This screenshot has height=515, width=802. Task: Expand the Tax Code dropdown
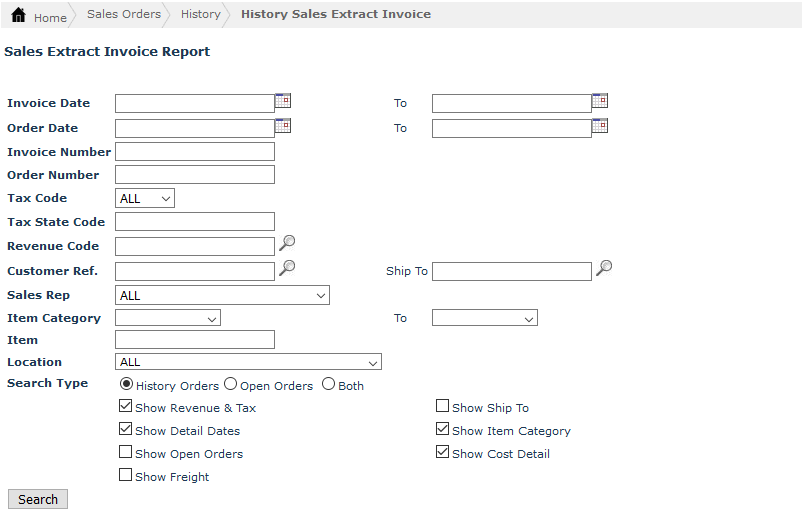146,198
